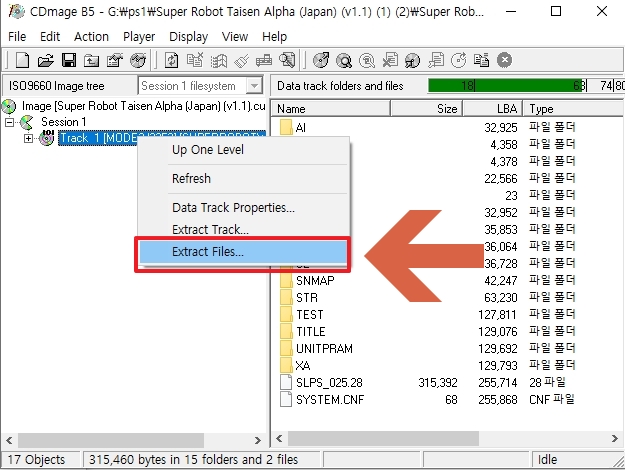Click the greyed sheet with arrow toolbar icon

[436, 61]
